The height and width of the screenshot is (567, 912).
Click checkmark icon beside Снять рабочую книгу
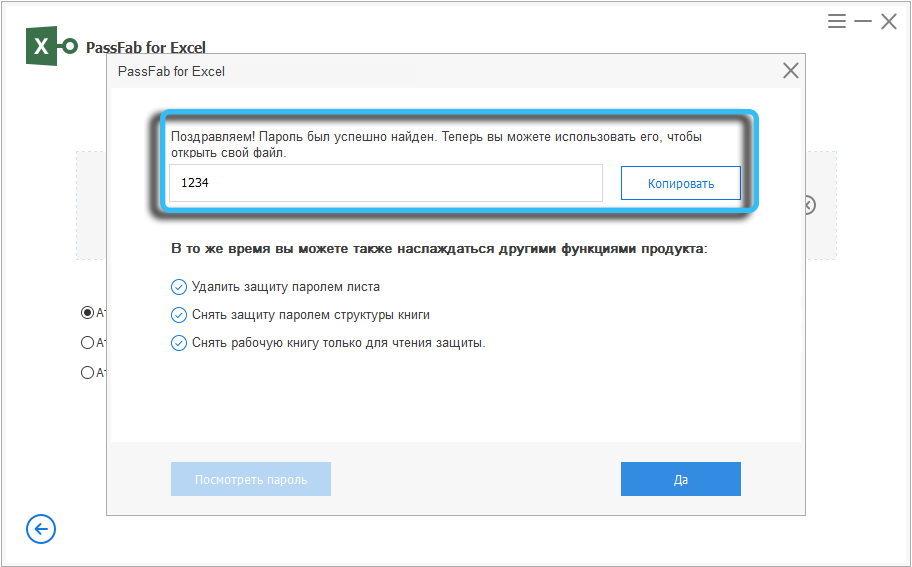(179, 343)
